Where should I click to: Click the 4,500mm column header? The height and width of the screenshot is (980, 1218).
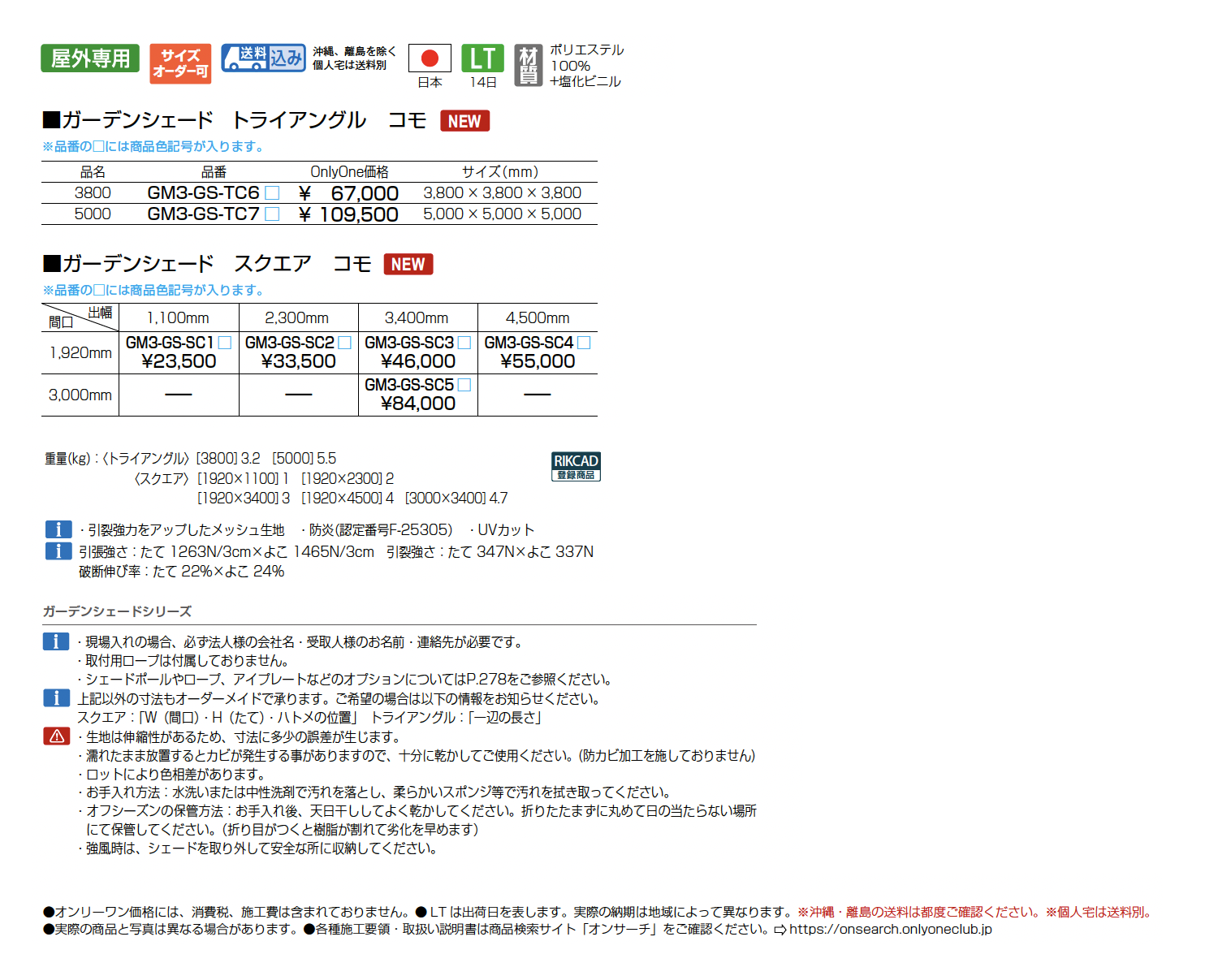coord(538,318)
